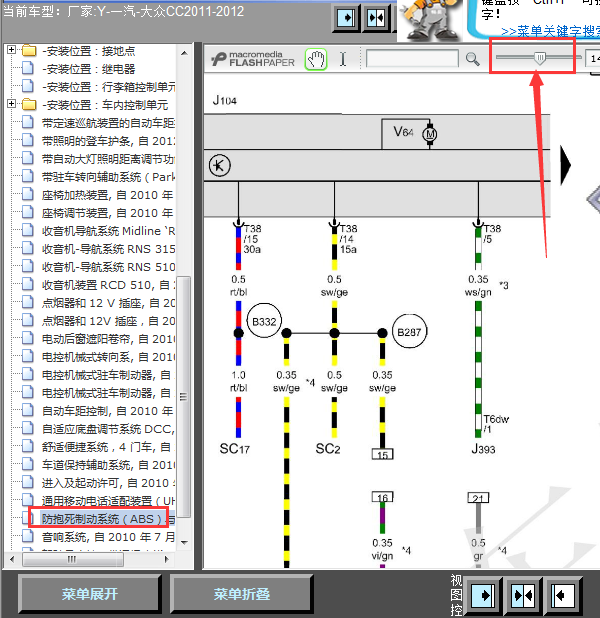This screenshot has width=600, height=618.
Task: Open 安装位置：继电器 document
Action: 89,69
